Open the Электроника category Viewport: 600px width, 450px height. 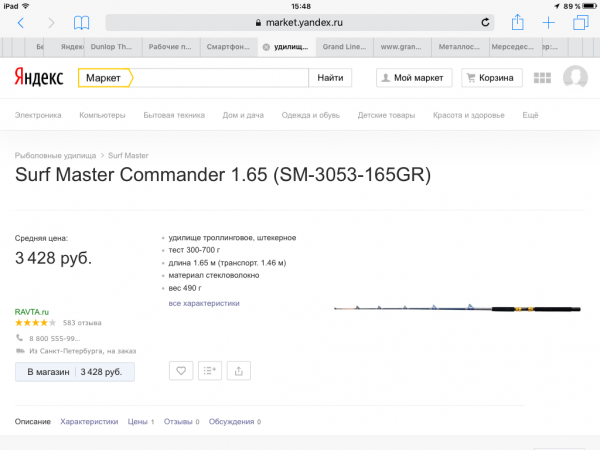(38, 115)
